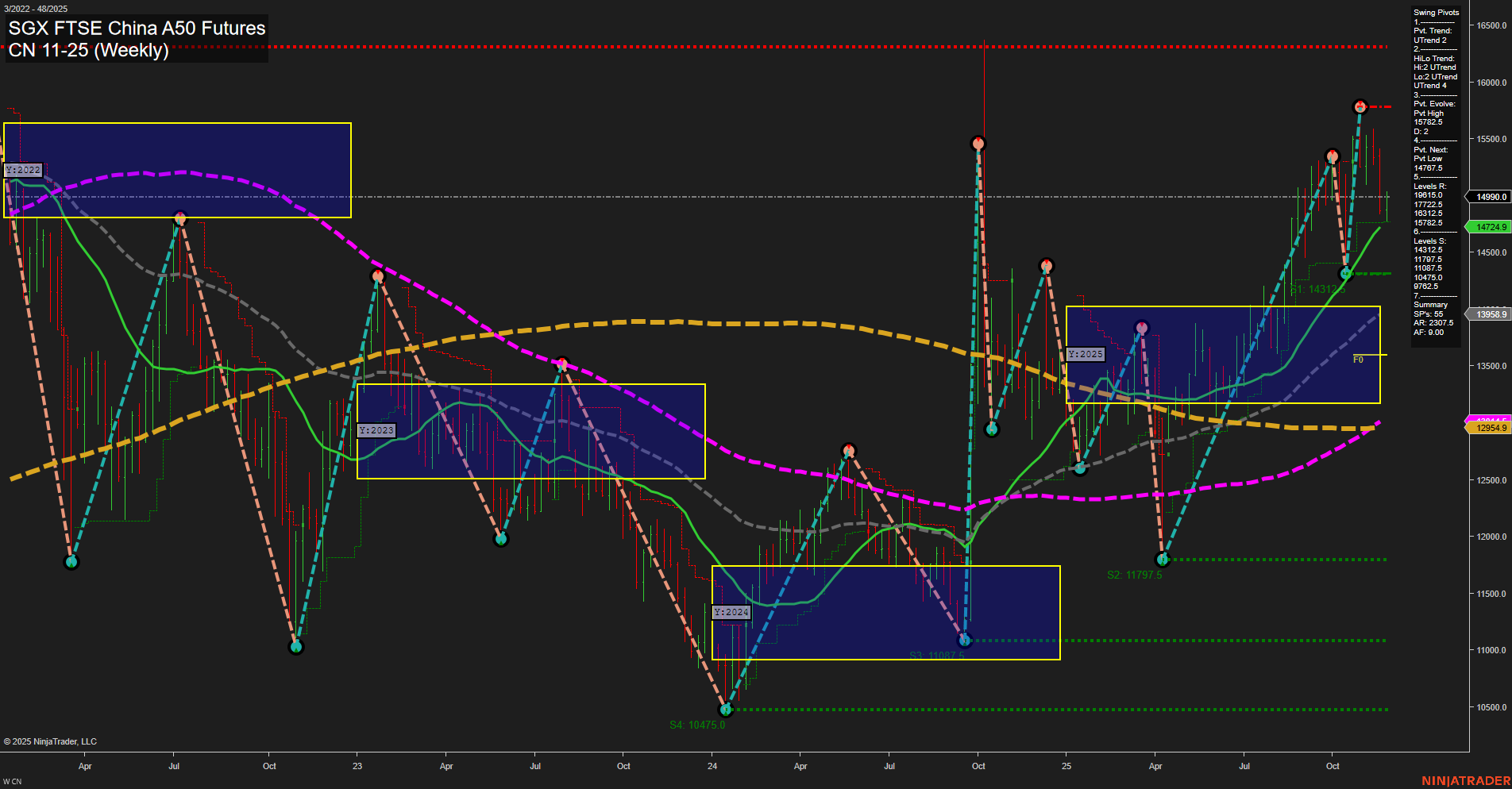Image resolution: width=1512 pixels, height=789 pixels.
Task: Select the green pivot marker near the S1 14312 level
Action: point(1345,273)
